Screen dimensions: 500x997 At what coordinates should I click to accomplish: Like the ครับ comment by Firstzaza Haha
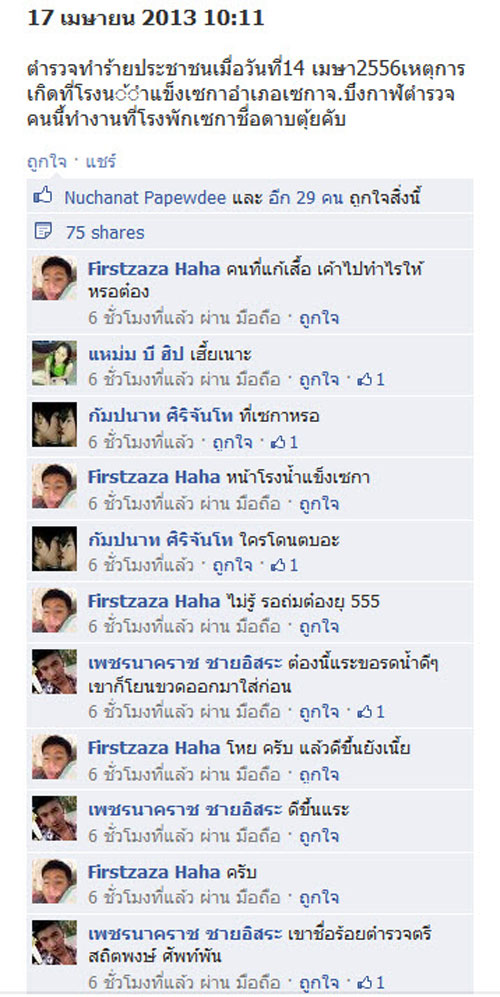tap(318, 897)
